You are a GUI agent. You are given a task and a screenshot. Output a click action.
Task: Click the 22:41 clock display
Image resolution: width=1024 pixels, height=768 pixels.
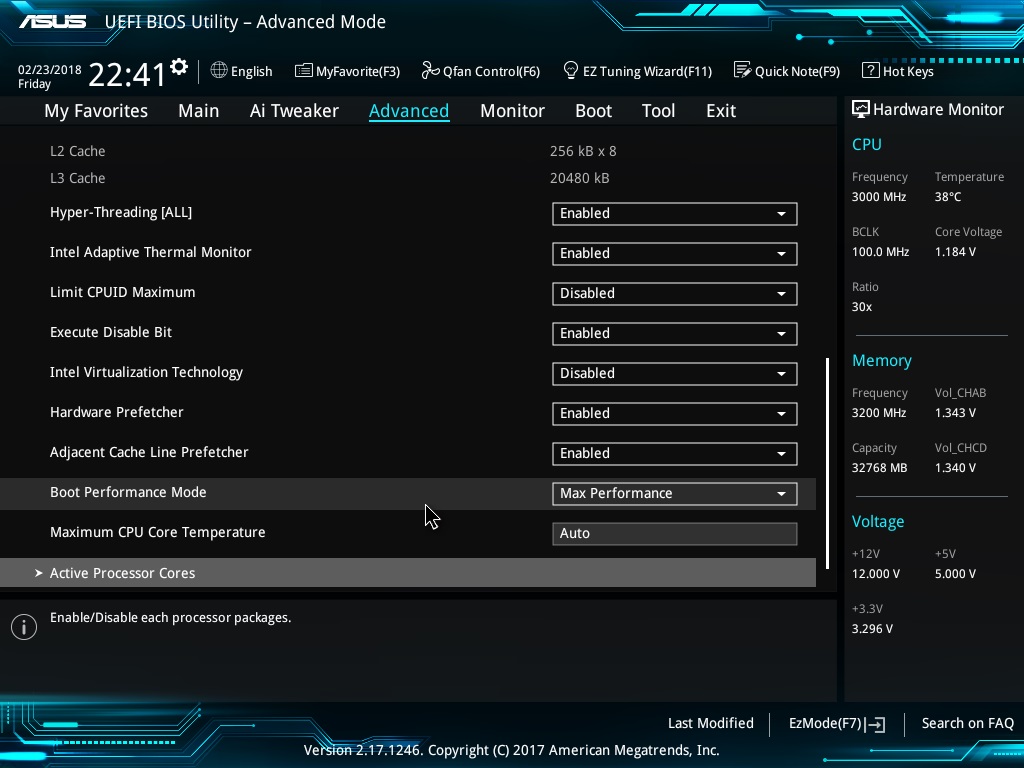127,74
